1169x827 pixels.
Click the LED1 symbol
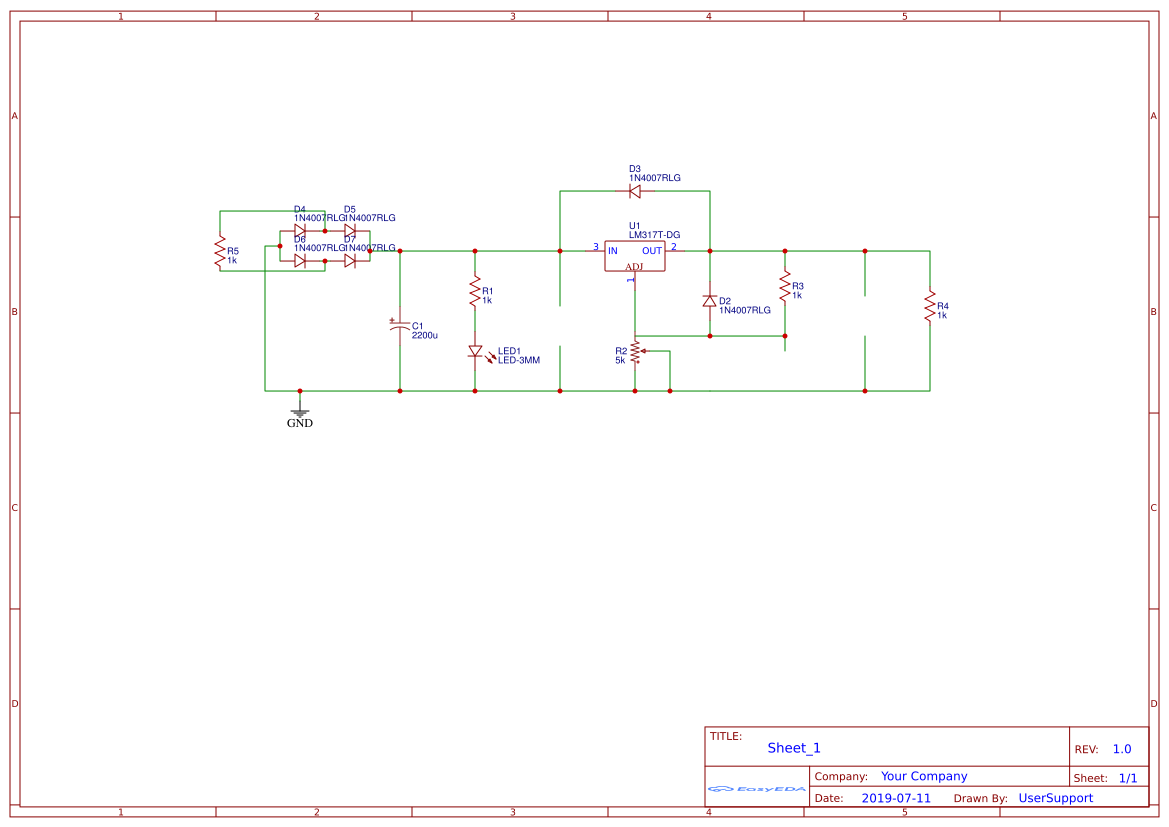point(475,351)
